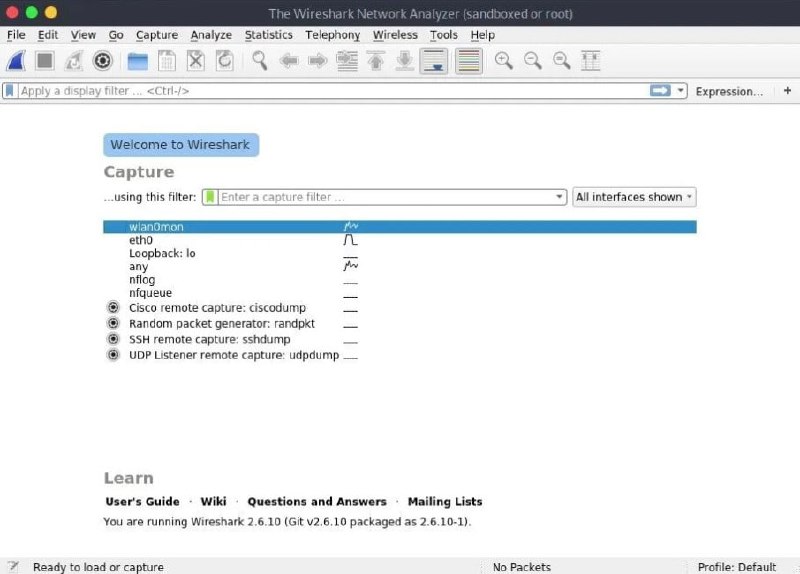Focus the capture filter input field

385,197
